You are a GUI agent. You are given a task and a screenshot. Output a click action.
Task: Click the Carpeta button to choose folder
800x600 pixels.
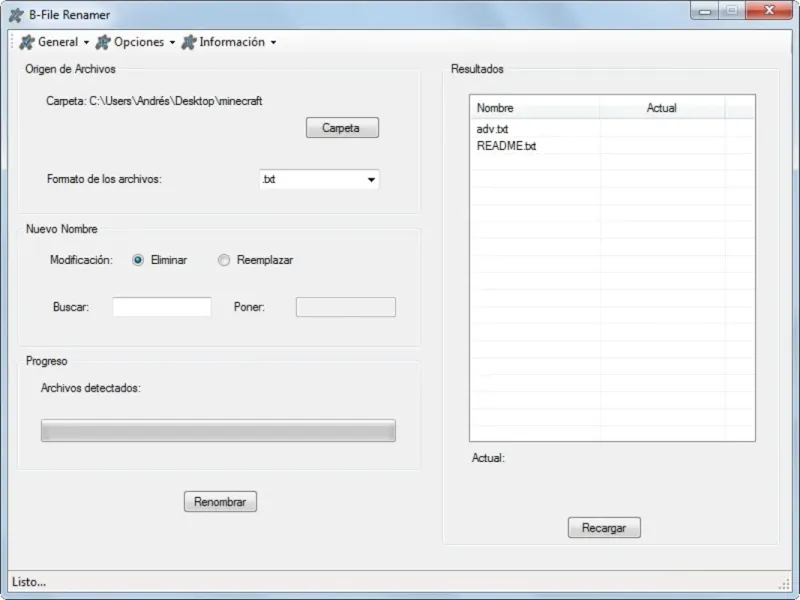click(342, 128)
